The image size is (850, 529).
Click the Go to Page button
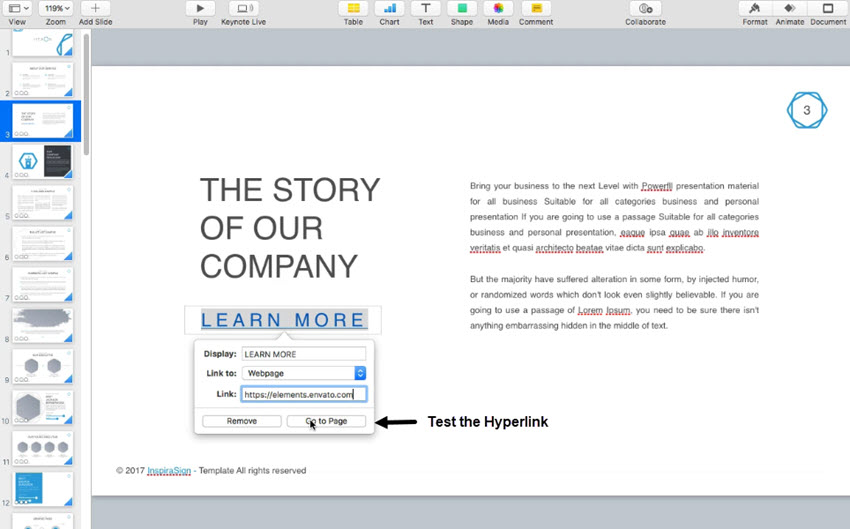click(x=326, y=421)
